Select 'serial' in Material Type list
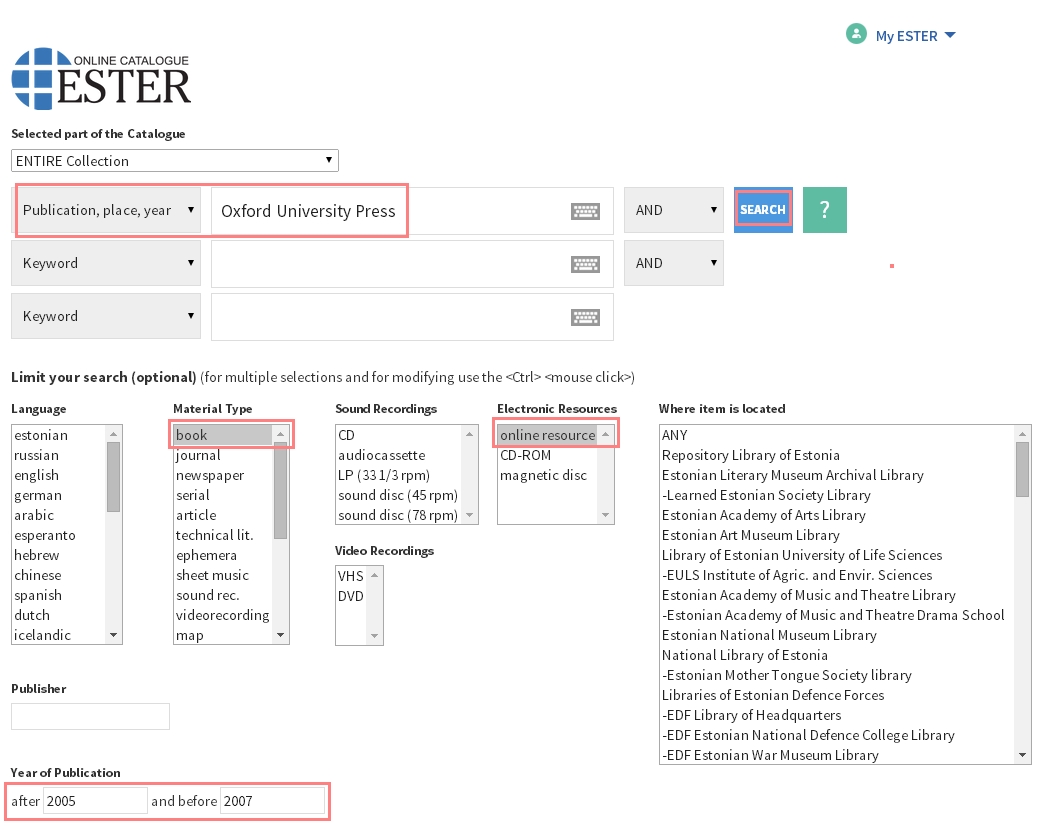Image resolution: width=1051 pixels, height=833 pixels. tap(223, 495)
